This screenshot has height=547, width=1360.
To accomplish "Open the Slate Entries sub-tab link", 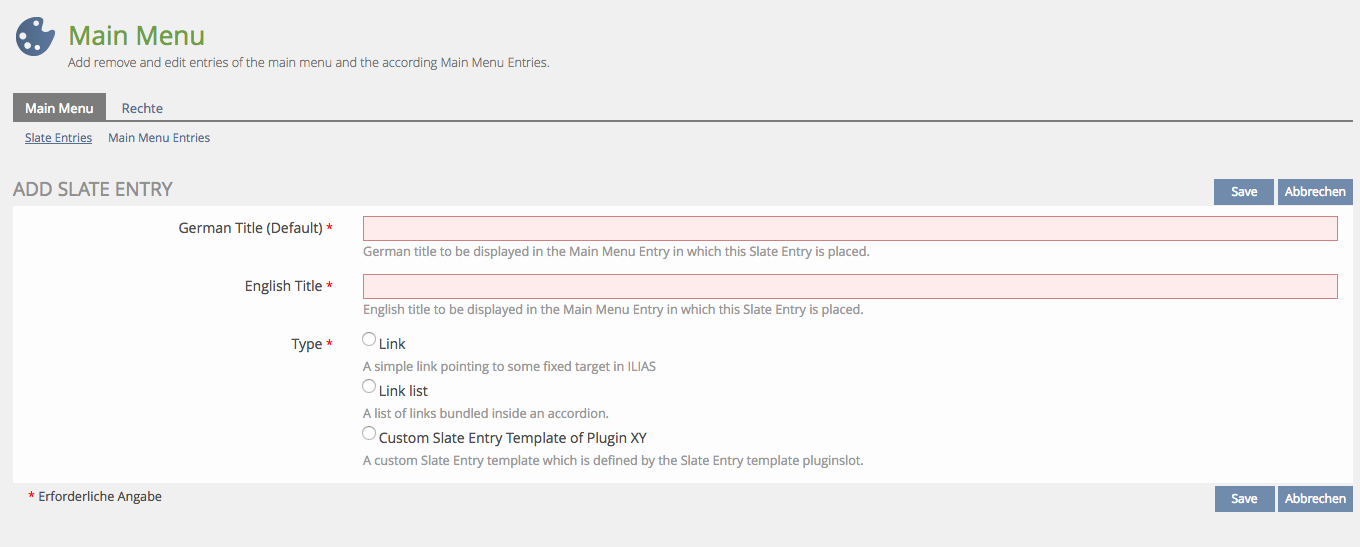I will pyautogui.click(x=58, y=138).
